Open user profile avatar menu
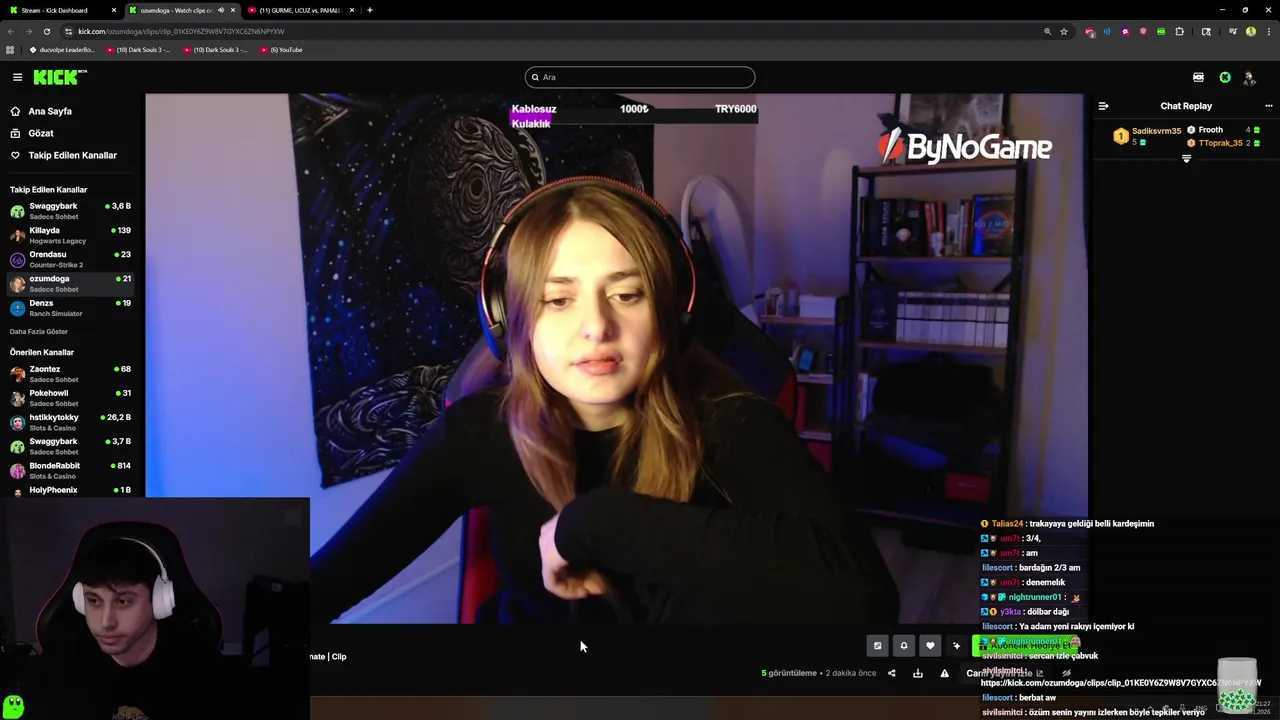Viewport: 1280px width, 720px height. click(x=1249, y=77)
